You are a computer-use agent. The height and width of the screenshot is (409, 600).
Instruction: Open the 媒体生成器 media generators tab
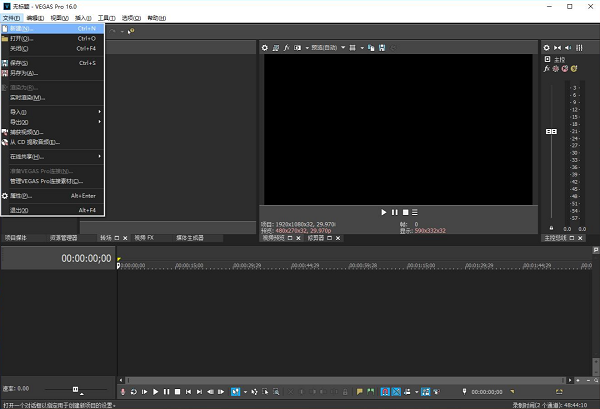pyautogui.click(x=190, y=238)
